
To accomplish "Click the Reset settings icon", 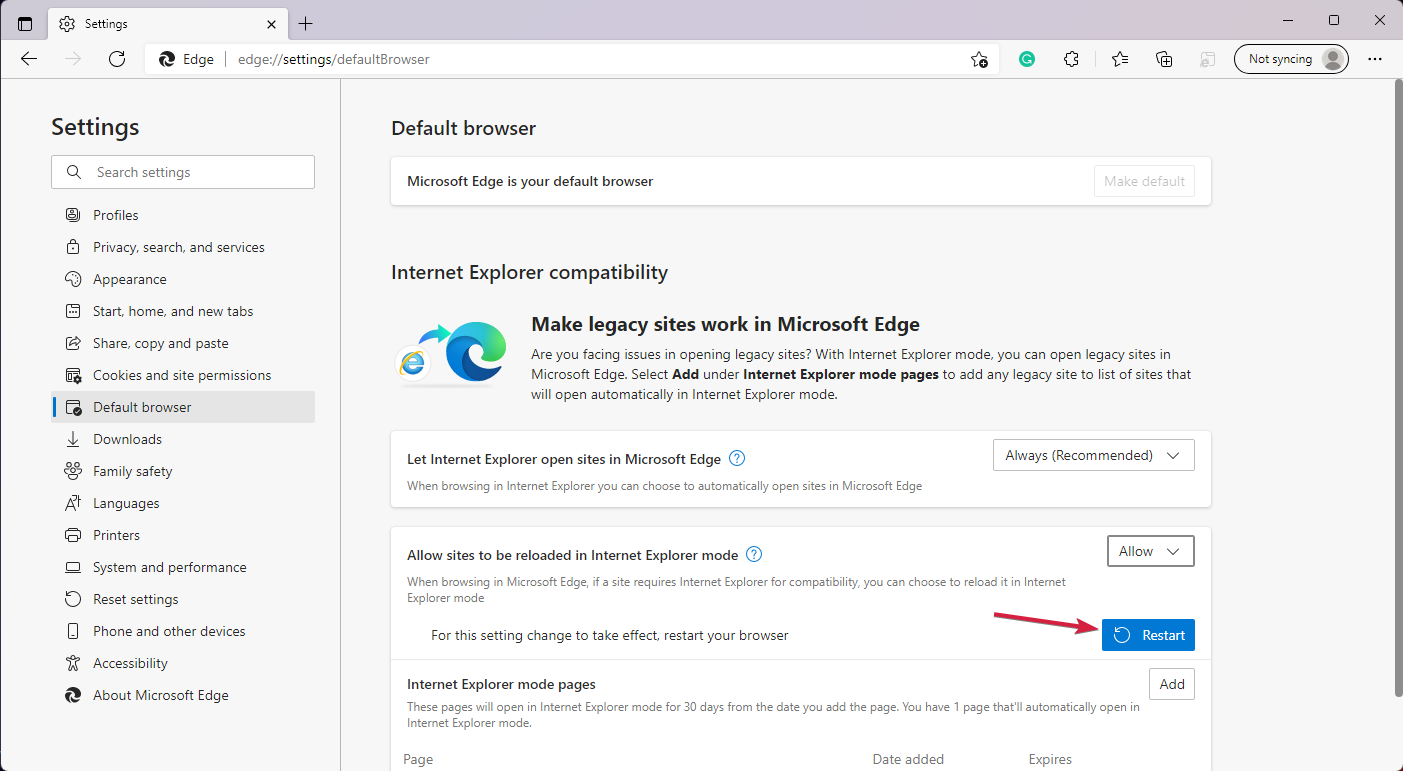I will coord(73,599).
